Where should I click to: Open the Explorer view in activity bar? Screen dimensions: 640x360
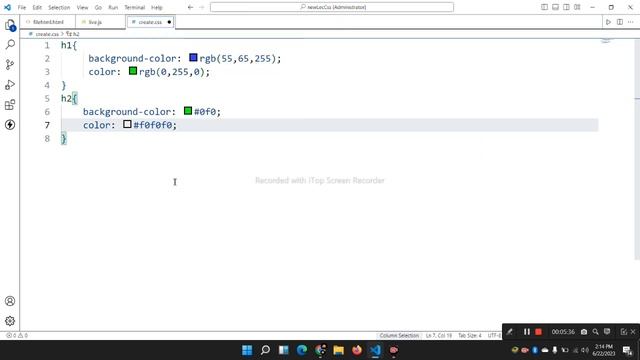tap(10, 25)
